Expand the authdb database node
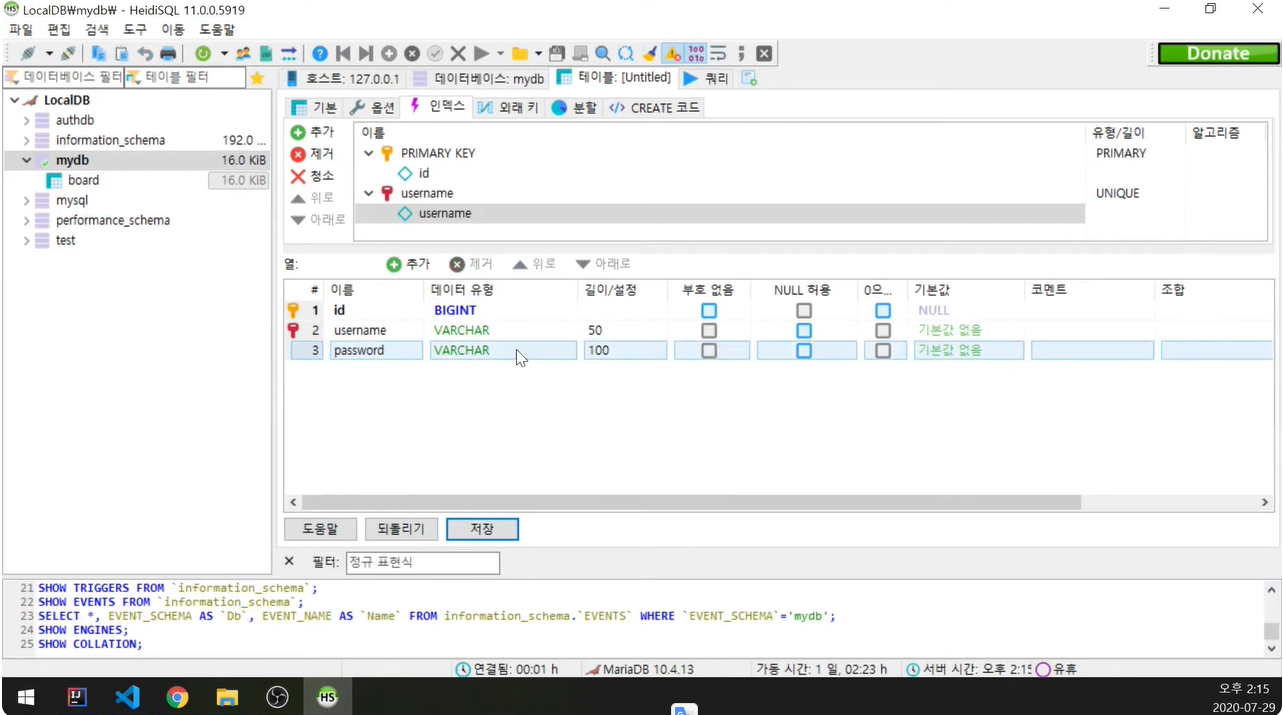The height and width of the screenshot is (715, 1283). pos(26,120)
